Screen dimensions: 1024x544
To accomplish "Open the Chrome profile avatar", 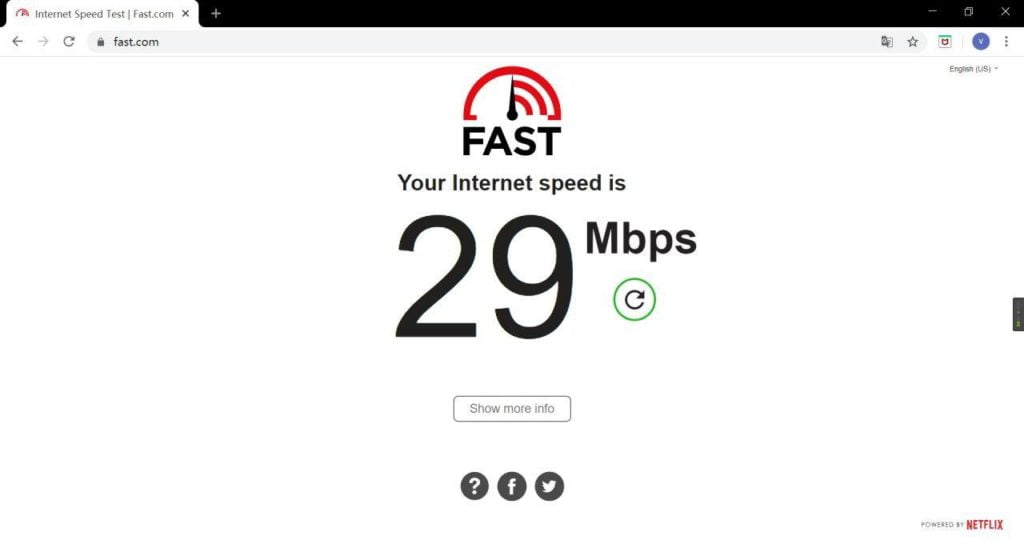I will 980,42.
